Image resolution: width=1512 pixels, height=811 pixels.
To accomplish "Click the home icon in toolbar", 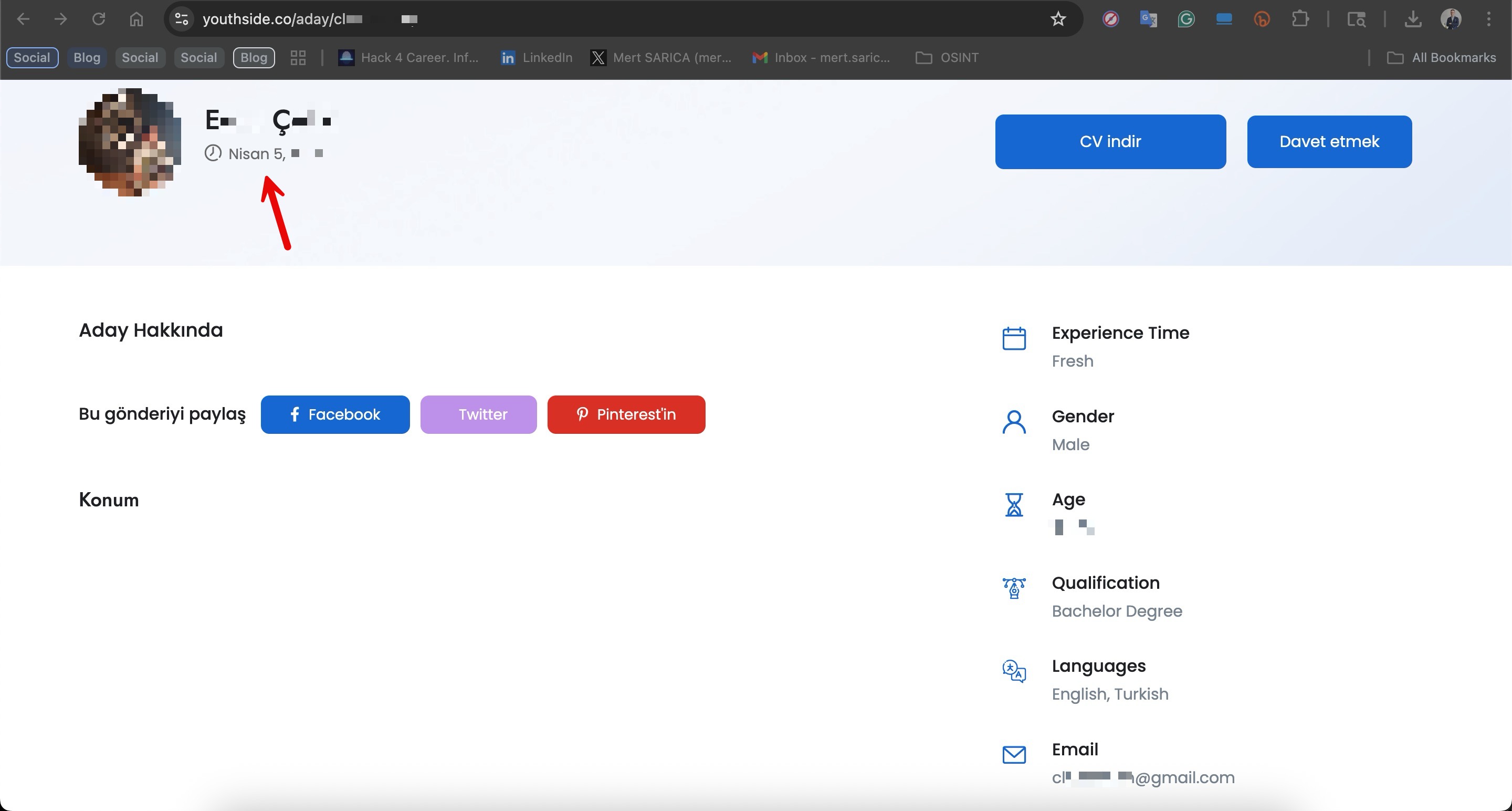I will click(x=136, y=19).
